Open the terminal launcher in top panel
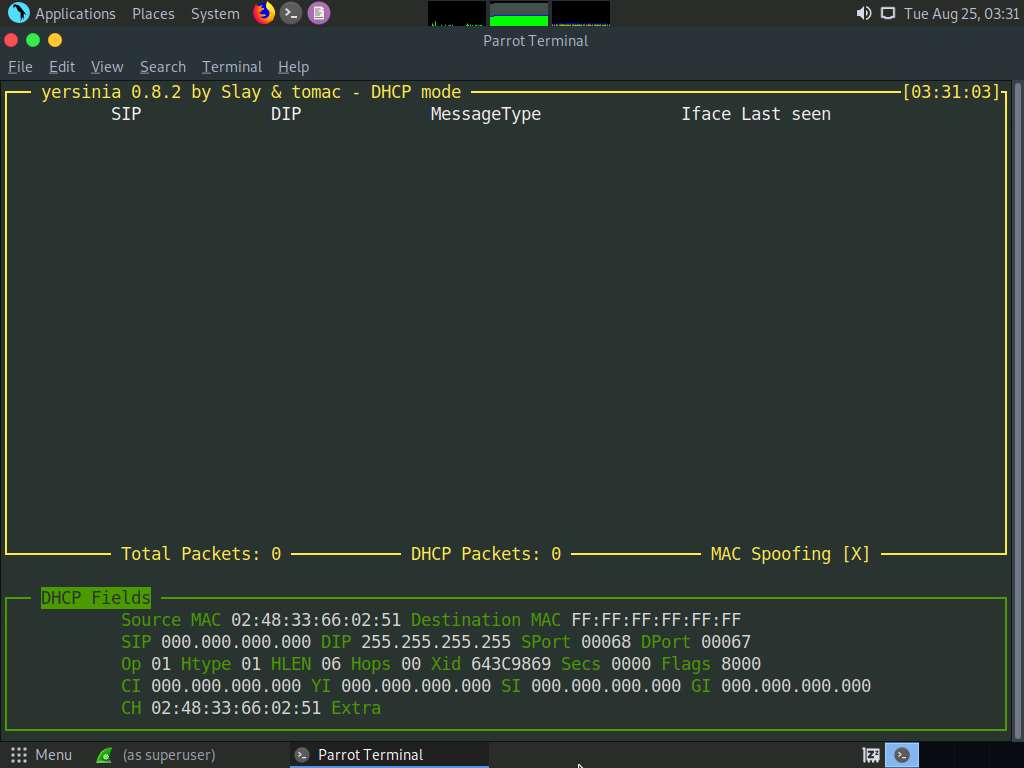1024x768 pixels. [291, 13]
